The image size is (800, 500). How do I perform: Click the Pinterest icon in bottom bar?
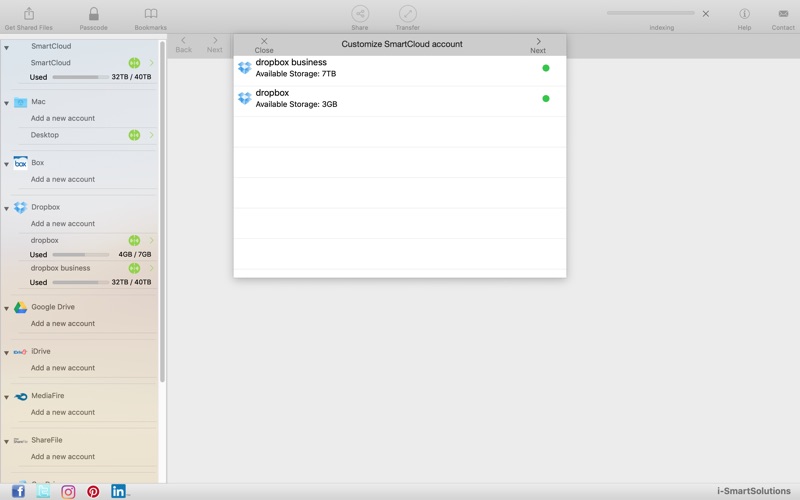93,491
